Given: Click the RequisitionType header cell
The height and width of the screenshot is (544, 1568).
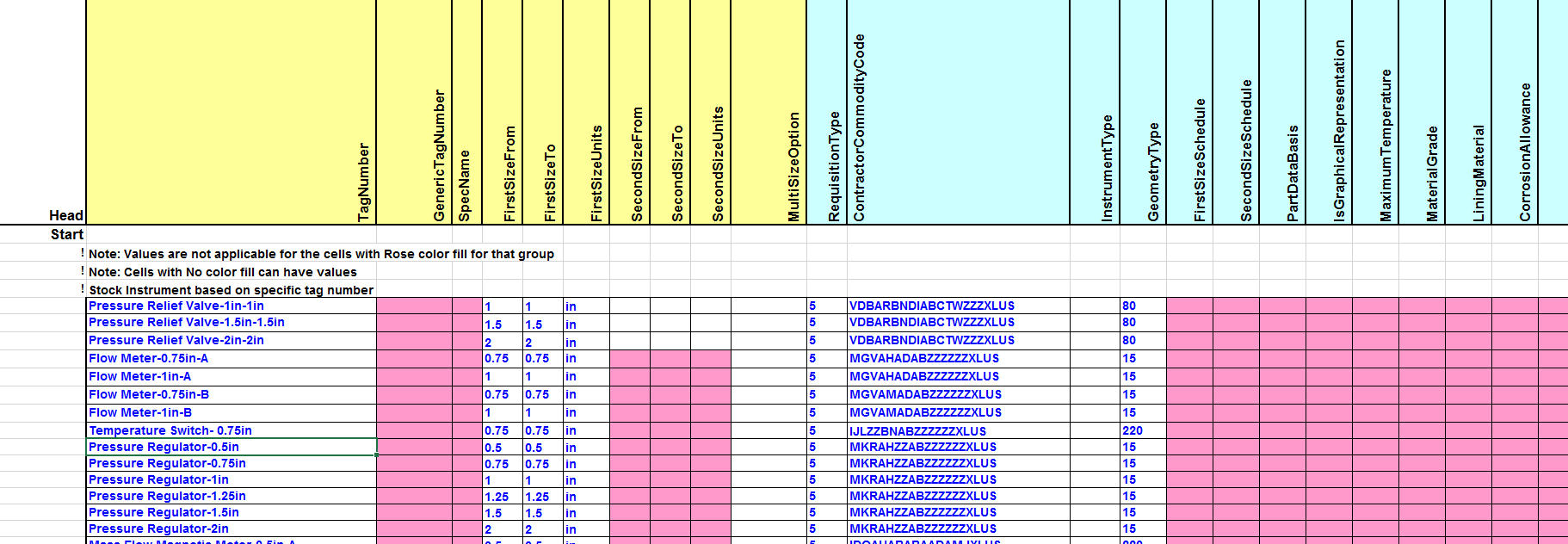Looking at the screenshot, I should (x=827, y=112).
